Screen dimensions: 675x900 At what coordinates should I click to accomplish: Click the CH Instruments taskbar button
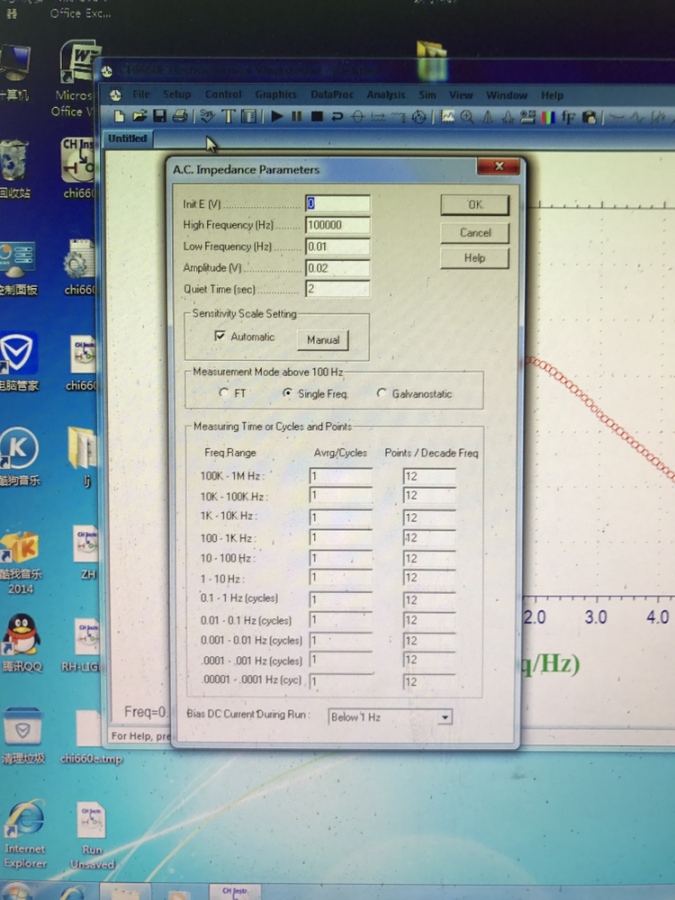click(x=235, y=891)
